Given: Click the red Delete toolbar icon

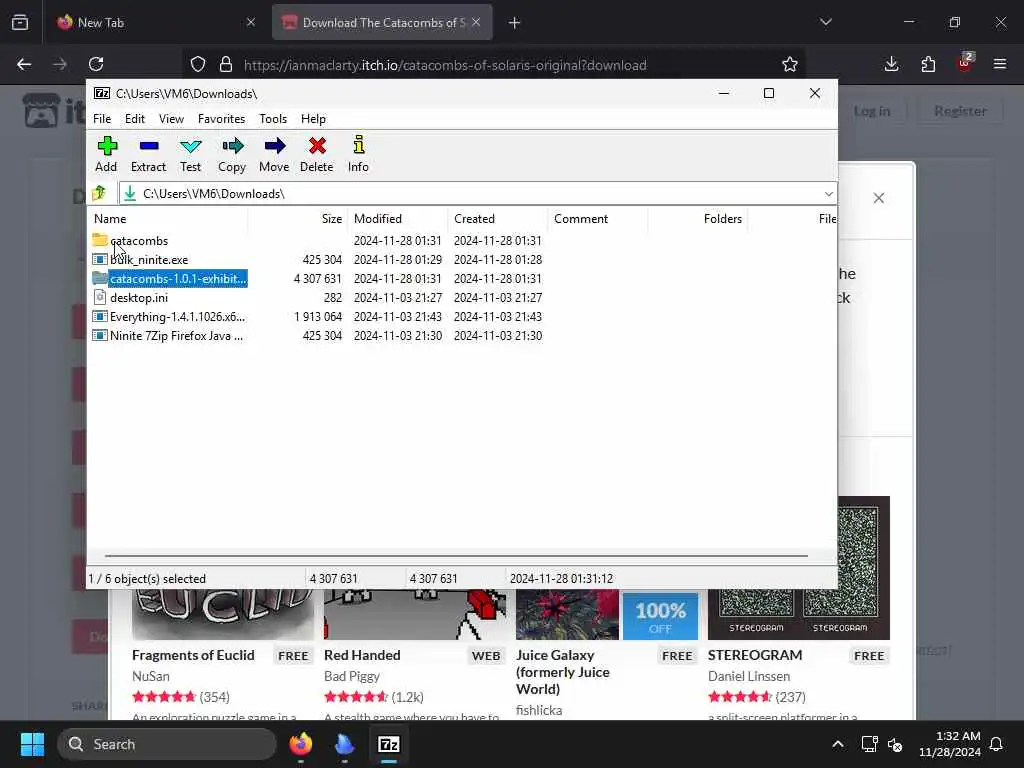Looking at the screenshot, I should 317,154.
